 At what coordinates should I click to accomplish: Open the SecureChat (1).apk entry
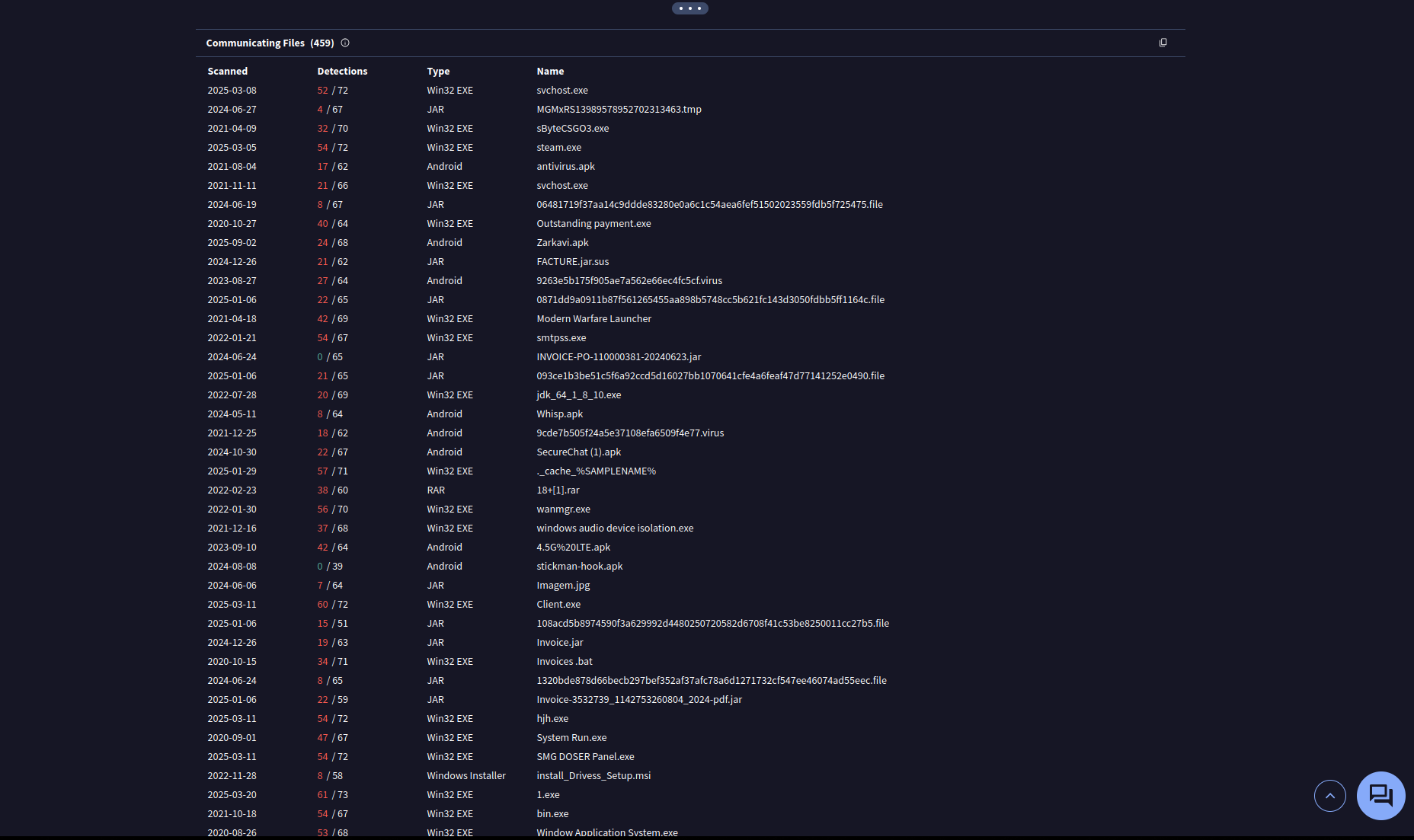[578, 452]
